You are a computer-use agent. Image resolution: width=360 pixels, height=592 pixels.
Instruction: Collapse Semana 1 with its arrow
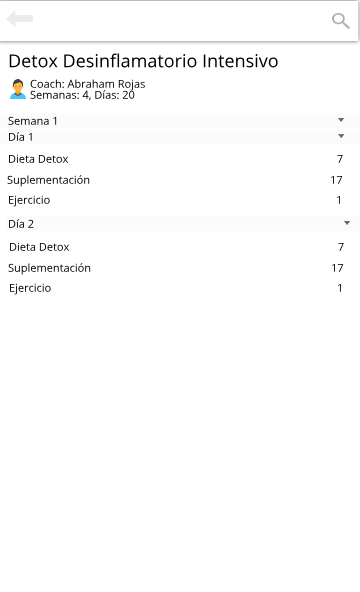coord(341,120)
